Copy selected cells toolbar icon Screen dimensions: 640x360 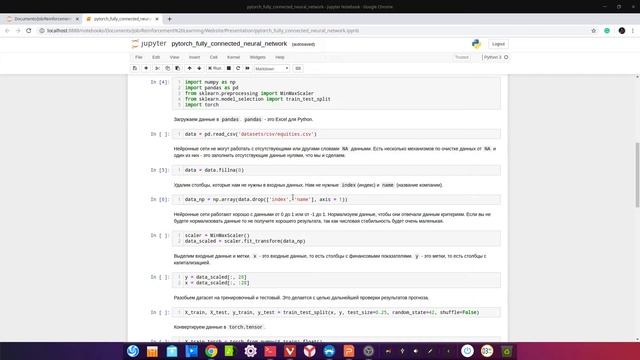[x=167, y=69]
